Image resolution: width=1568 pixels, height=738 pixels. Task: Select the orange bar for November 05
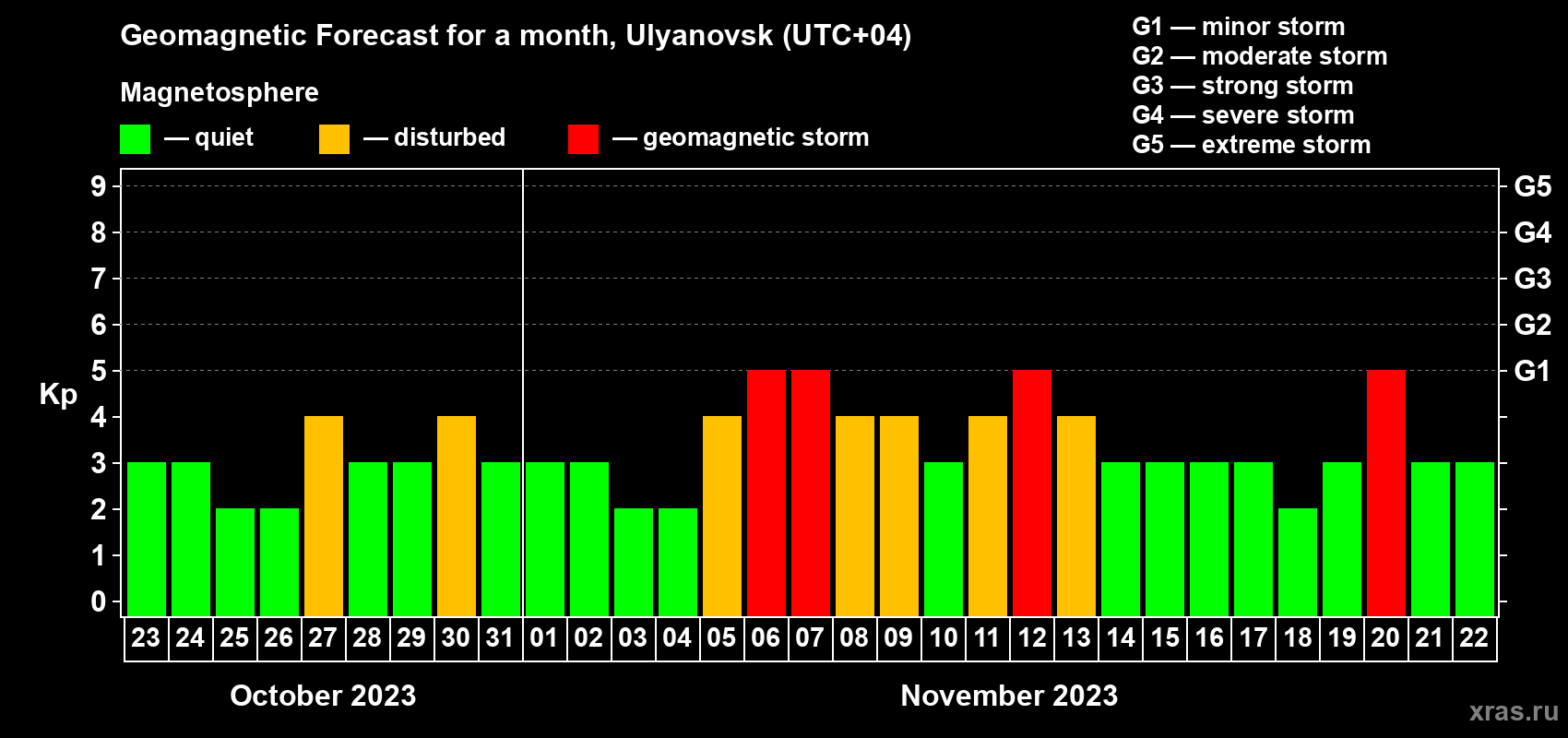[x=722, y=516]
